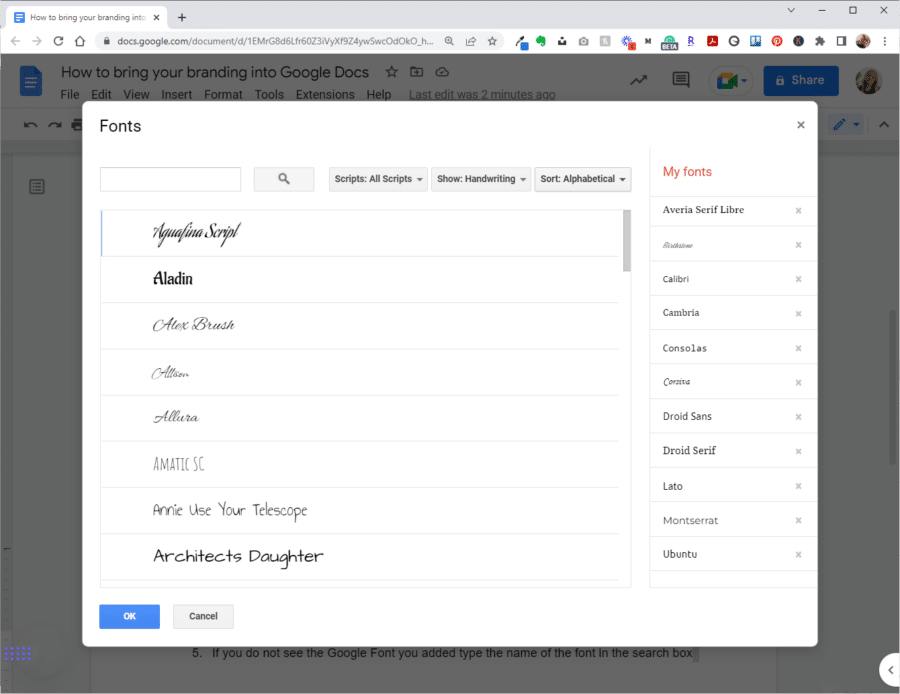The width and height of the screenshot is (900, 694).
Task: Select the Architects Daughter font
Action: 237,556
